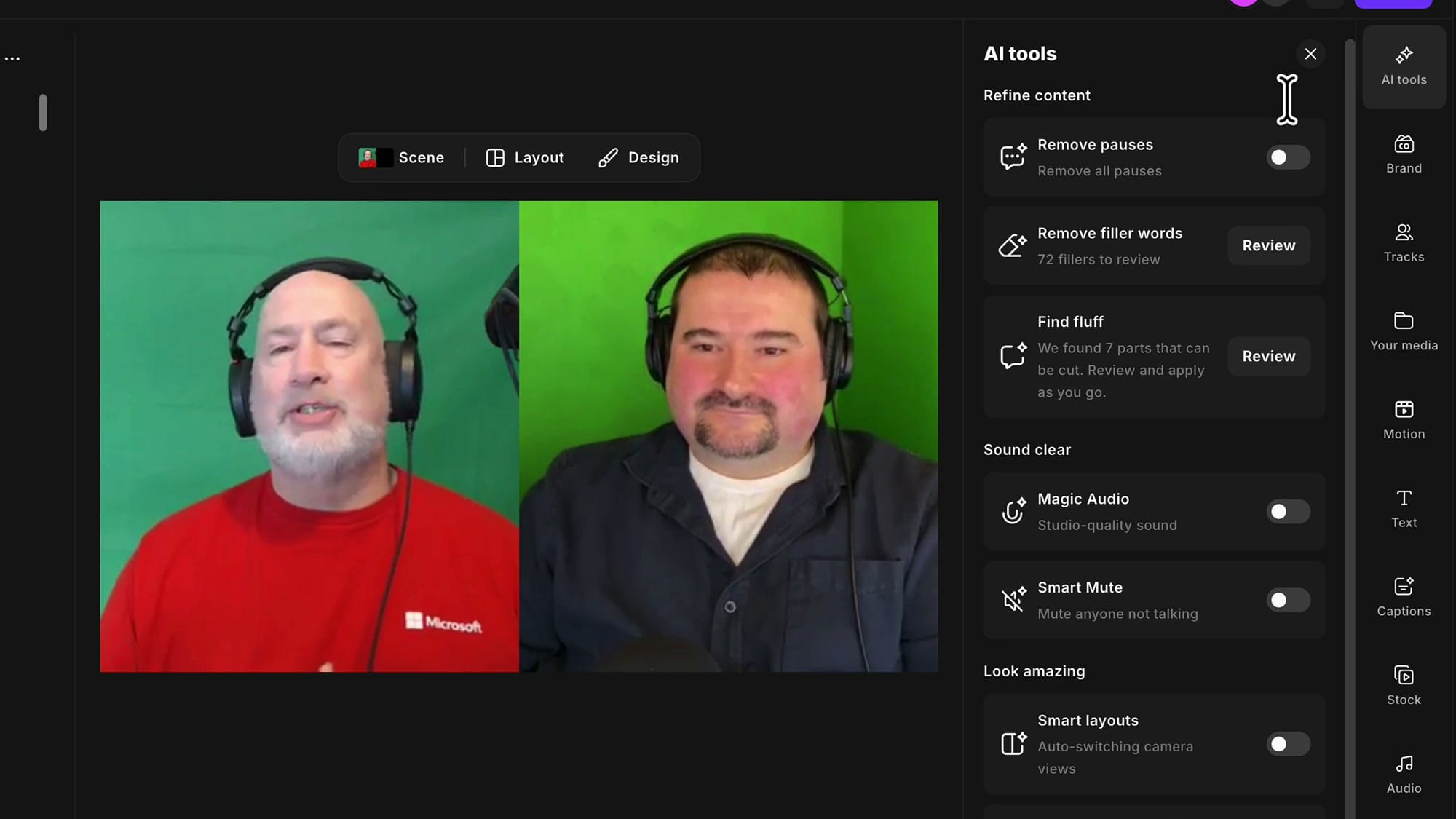
Task: Click the 'Look amazing' section heading
Action: point(1034,671)
